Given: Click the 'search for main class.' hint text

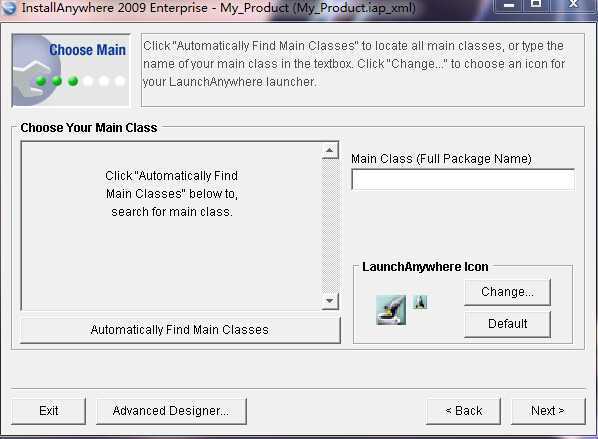Looking at the screenshot, I should click(172, 212).
